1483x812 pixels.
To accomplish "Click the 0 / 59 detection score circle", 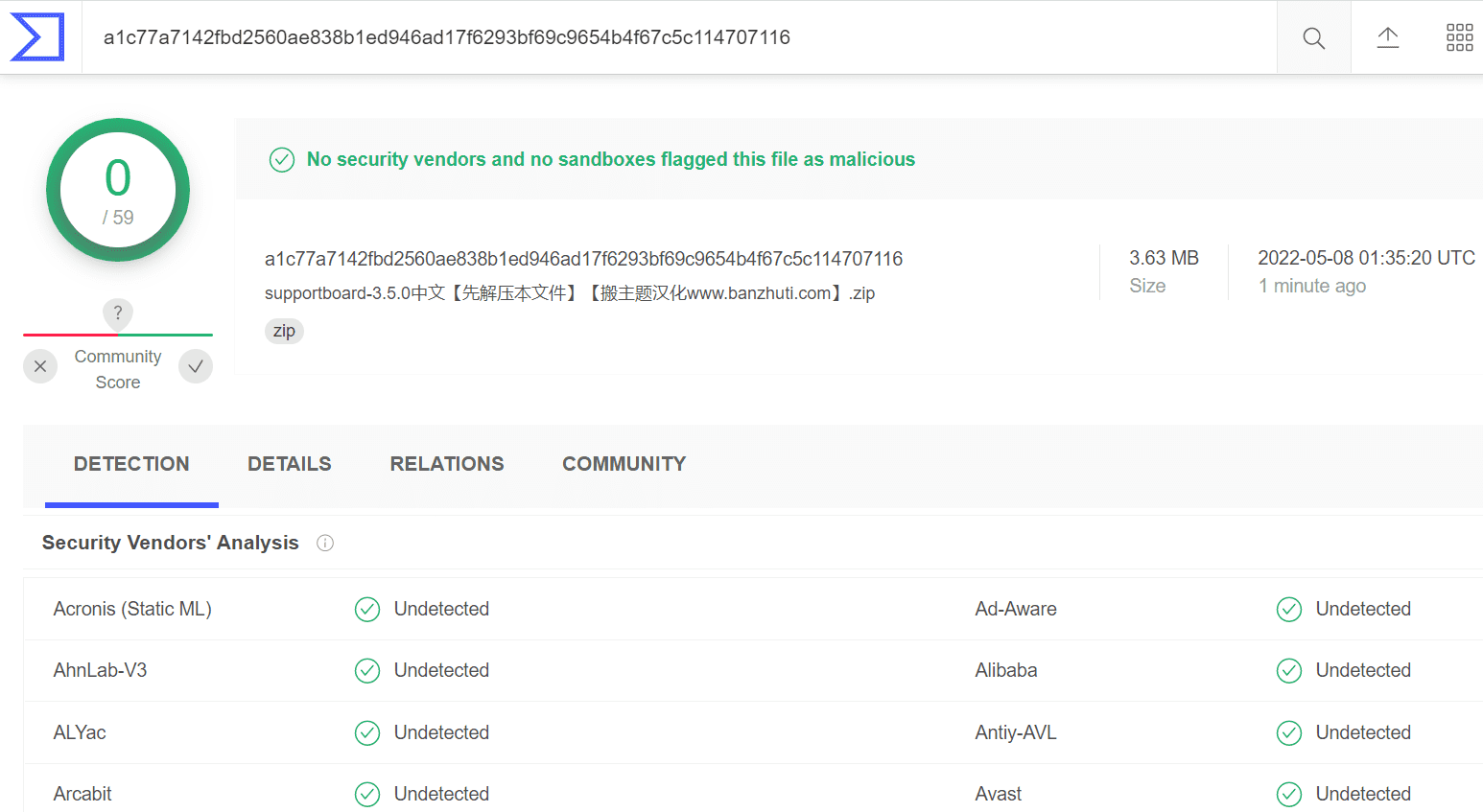I will click(118, 190).
